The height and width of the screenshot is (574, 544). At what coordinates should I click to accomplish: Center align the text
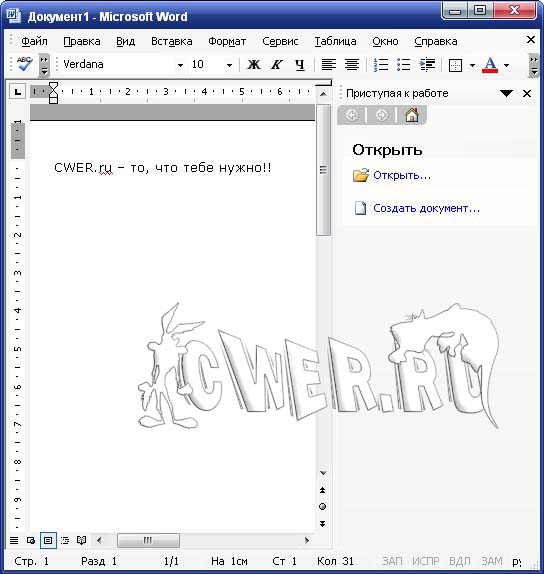(352, 65)
